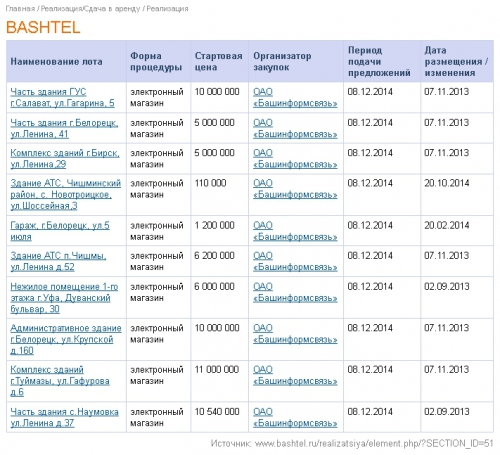
Task: Click the BASHTEL page heading
Action: click(x=43, y=27)
